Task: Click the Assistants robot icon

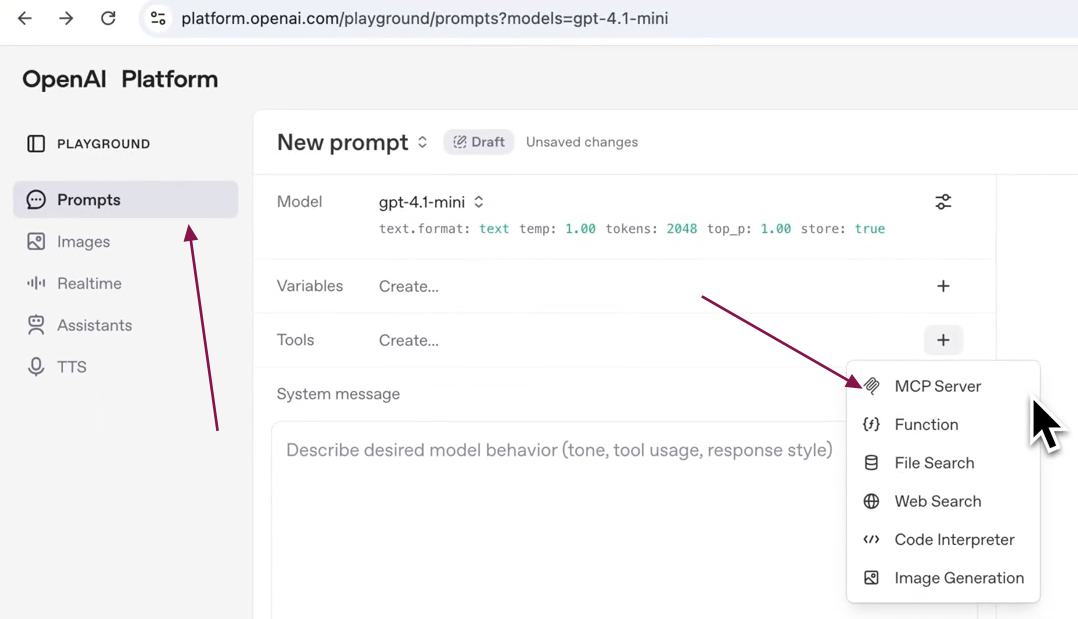Action: 36,325
